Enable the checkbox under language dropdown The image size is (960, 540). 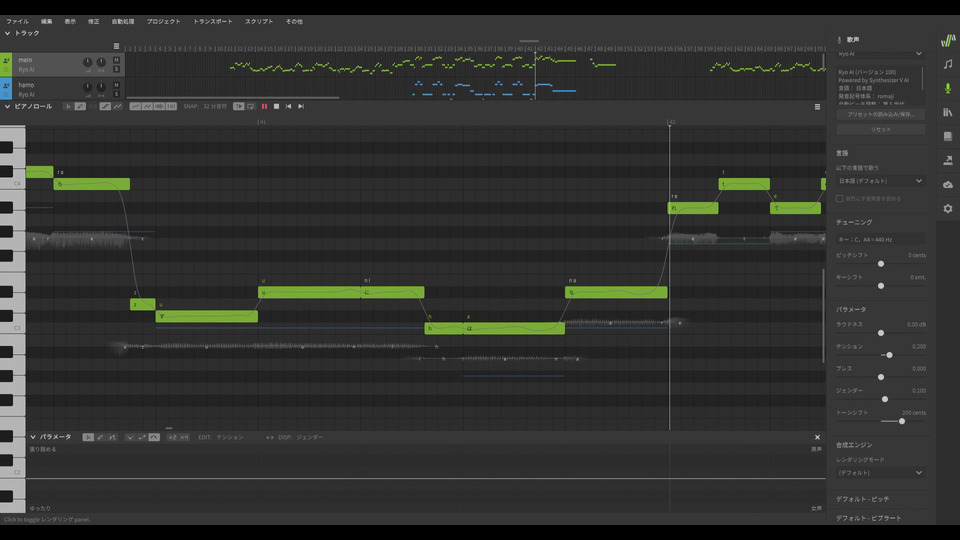839,198
